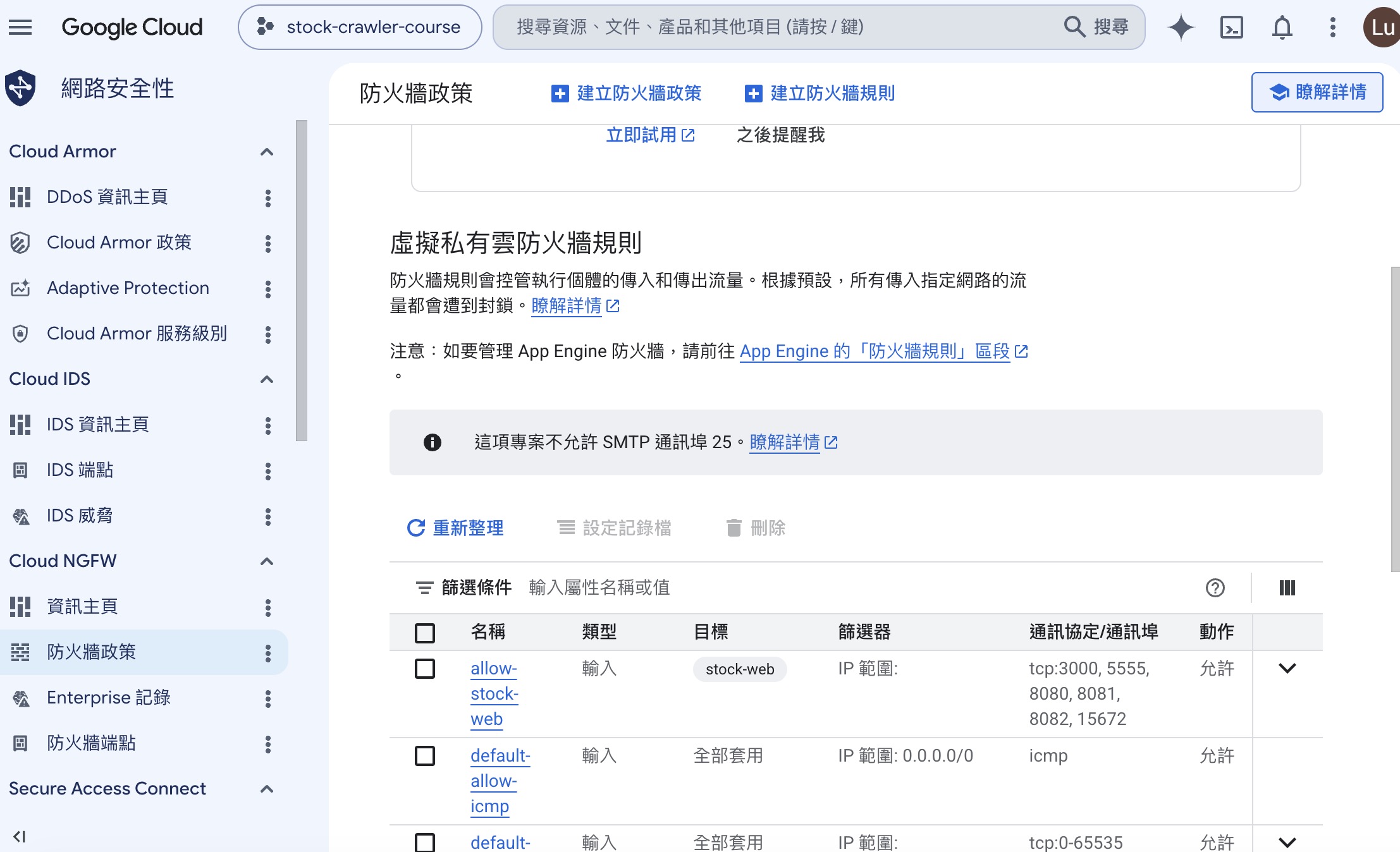Open the main navigation hamburger menu
Image resolution: width=1400 pixels, height=852 pixels.
pos(20,27)
